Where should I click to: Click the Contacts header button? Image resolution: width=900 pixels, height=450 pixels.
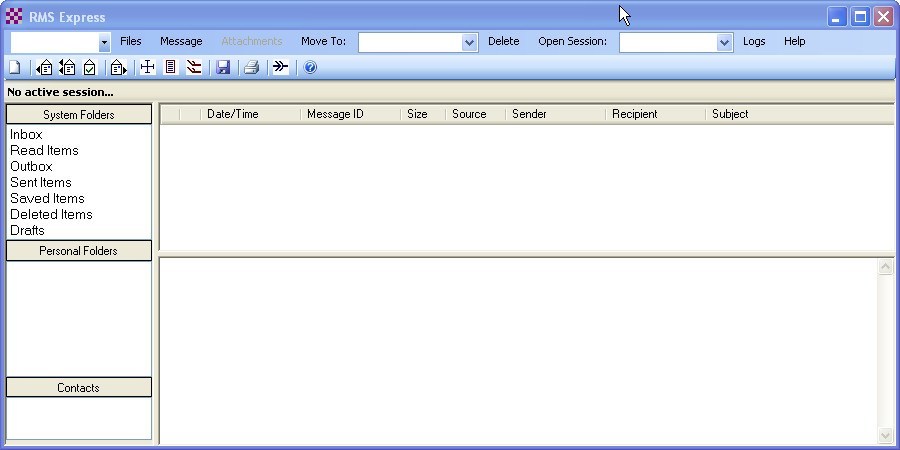click(x=79, y=387)
